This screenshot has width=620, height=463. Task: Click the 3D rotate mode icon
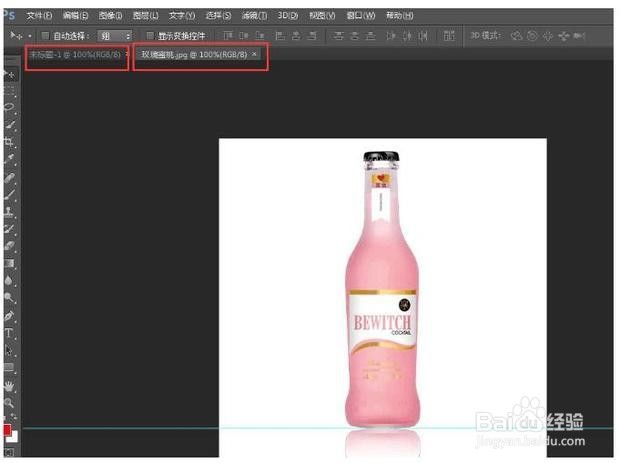516,36
